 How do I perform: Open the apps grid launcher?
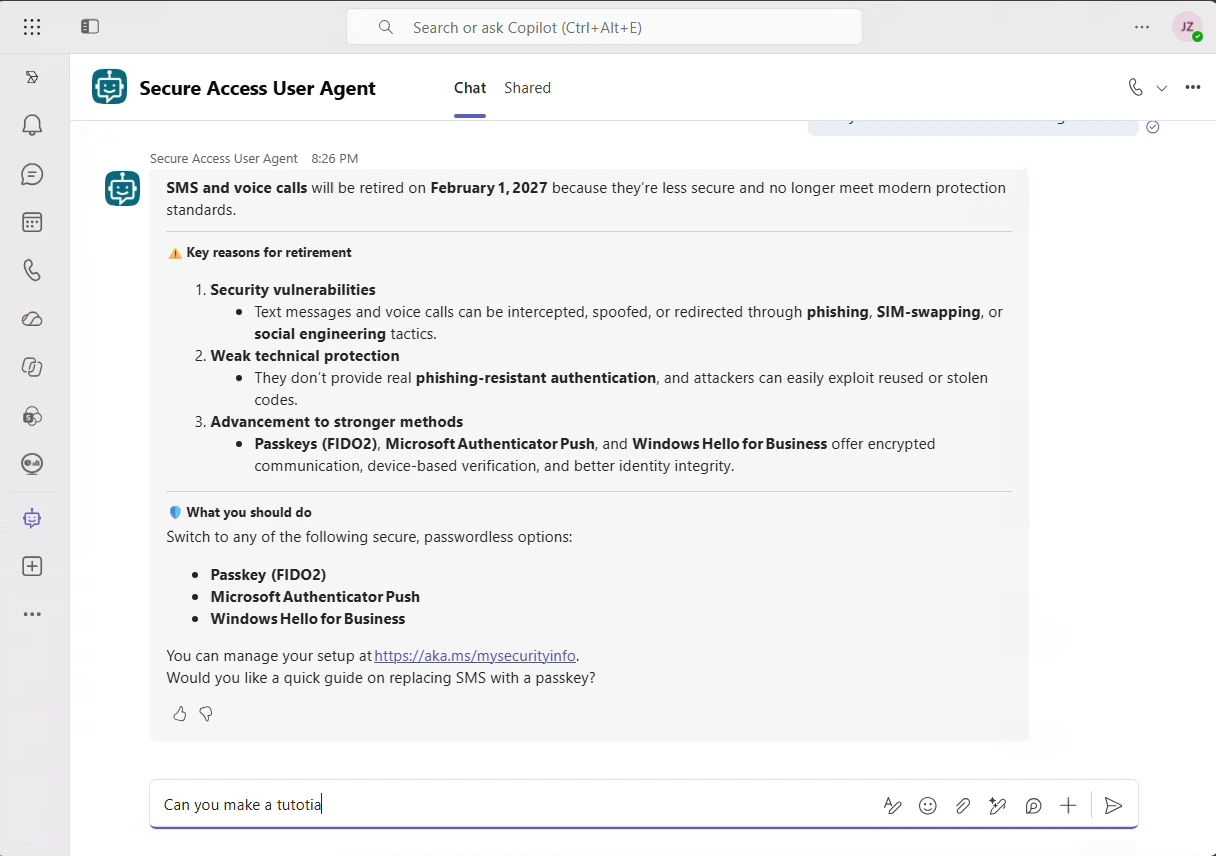coord(32,27)
